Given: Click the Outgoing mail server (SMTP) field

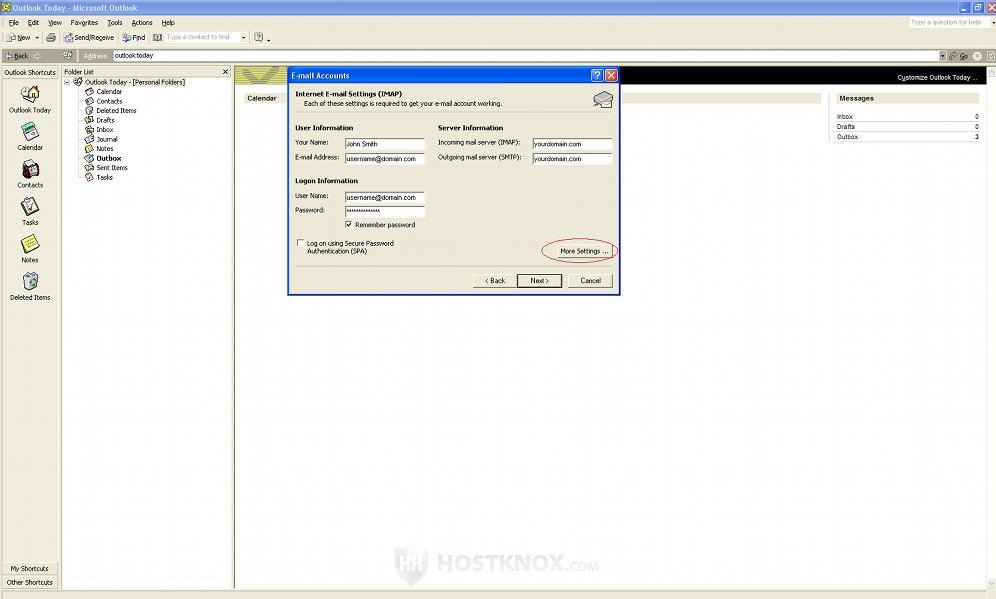Looking at the screenshot, I should 572,159.
